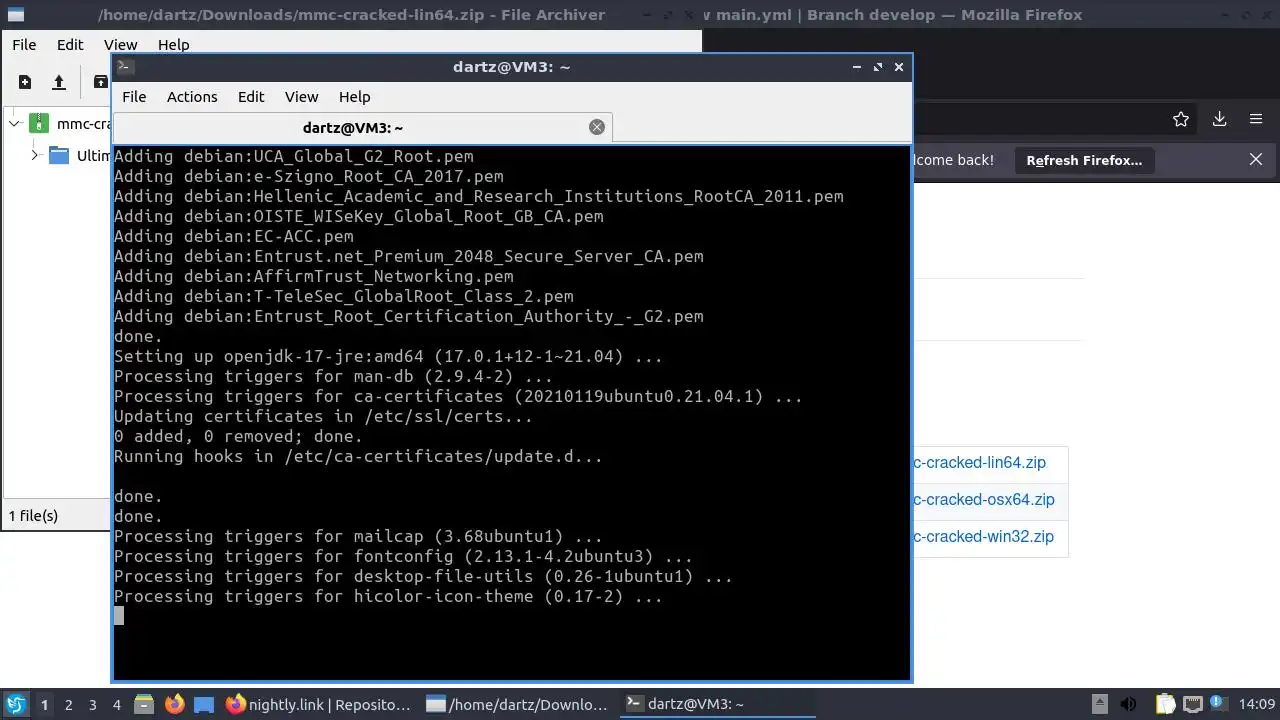Open the terminal Actions menu
The width and height of the screenshot is (1280, 720).
(192, 97)
